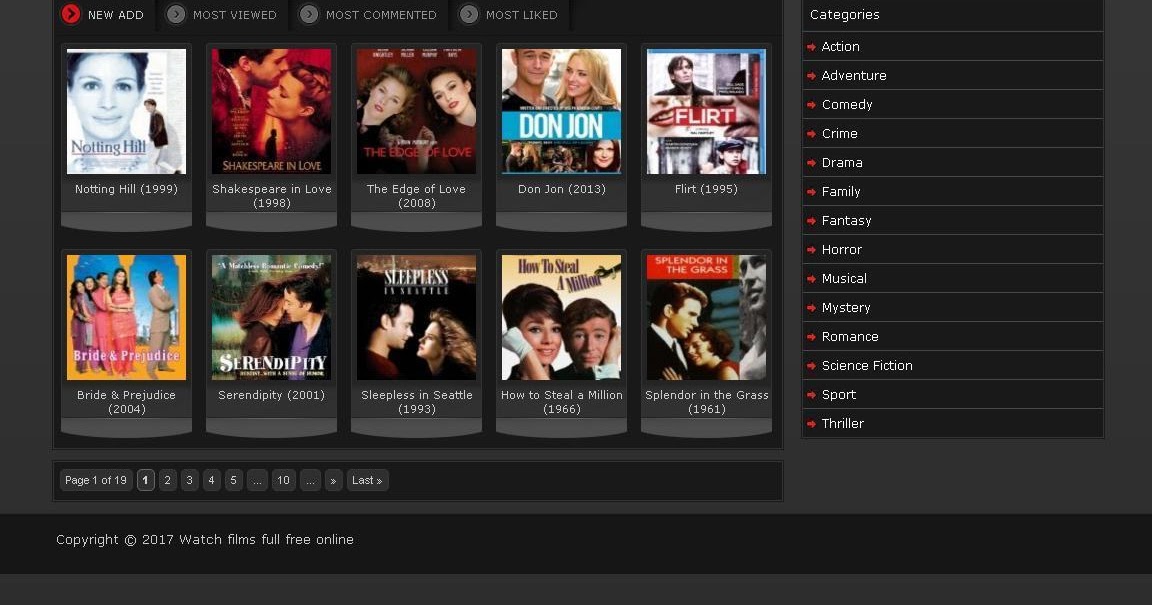
Task: Click the red arrow icon beside NEW ADD
Action: [x=71, y=14]
